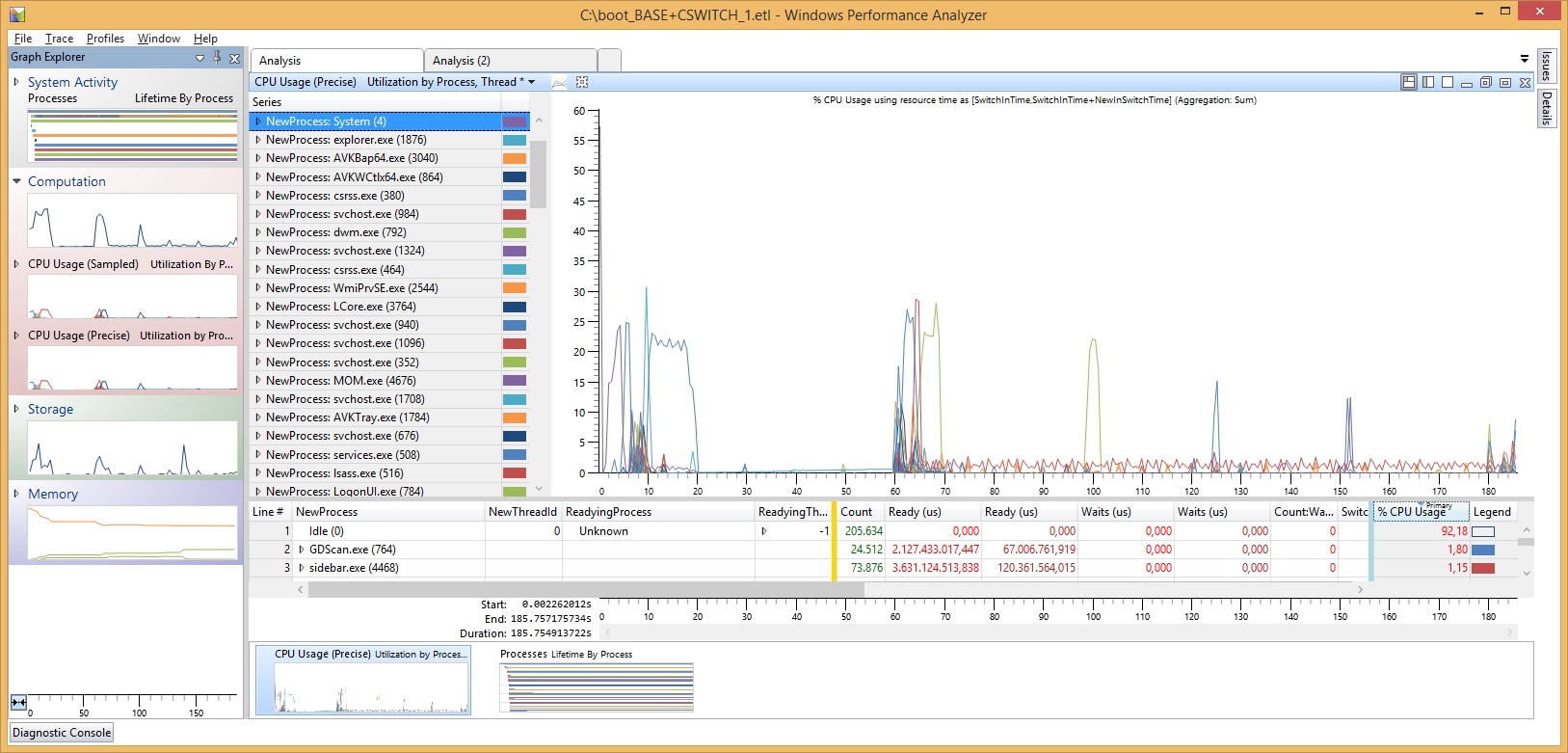Open the Window menu

(x=158, y=39)
